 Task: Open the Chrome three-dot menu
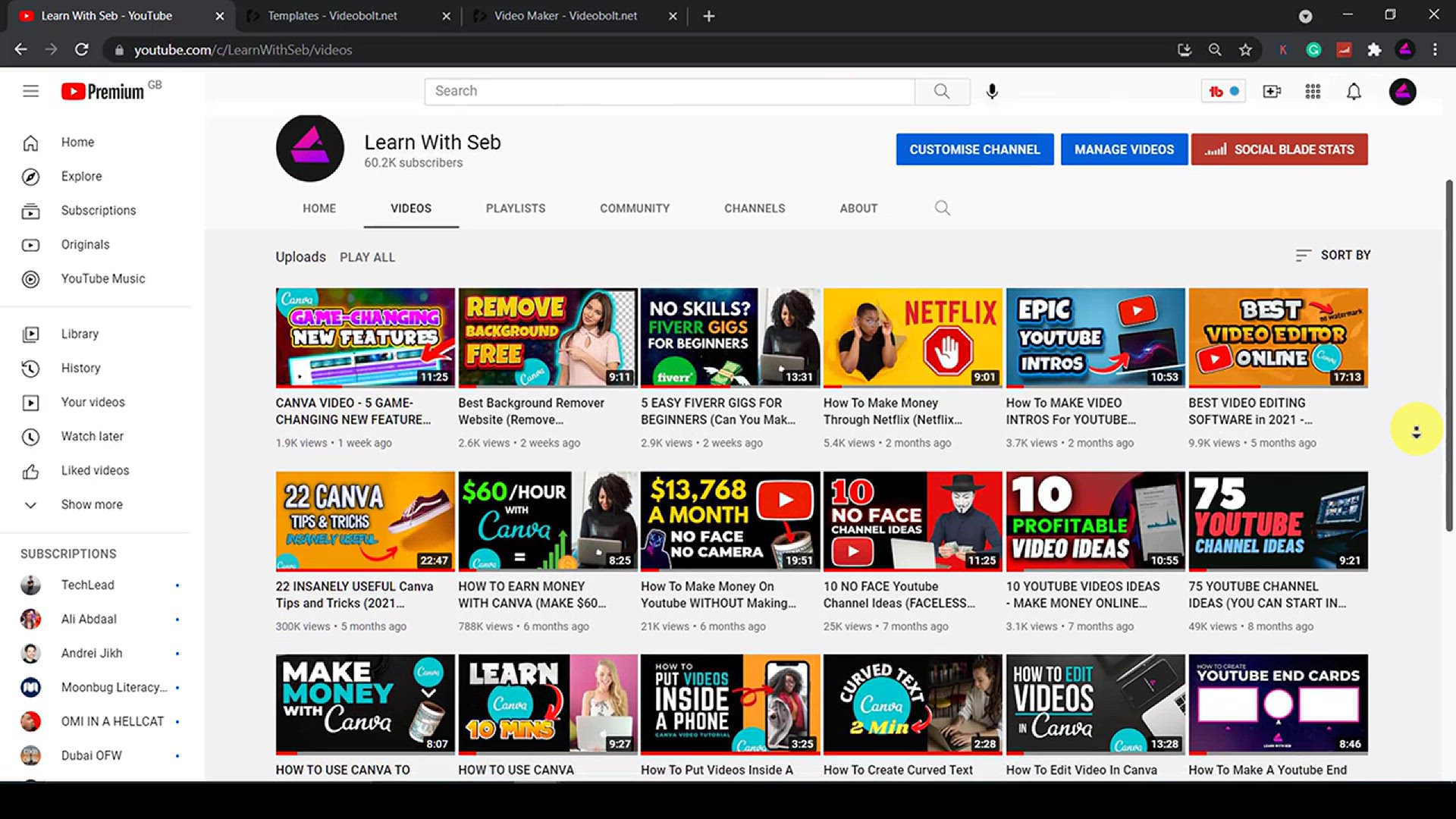[1435, 50]
